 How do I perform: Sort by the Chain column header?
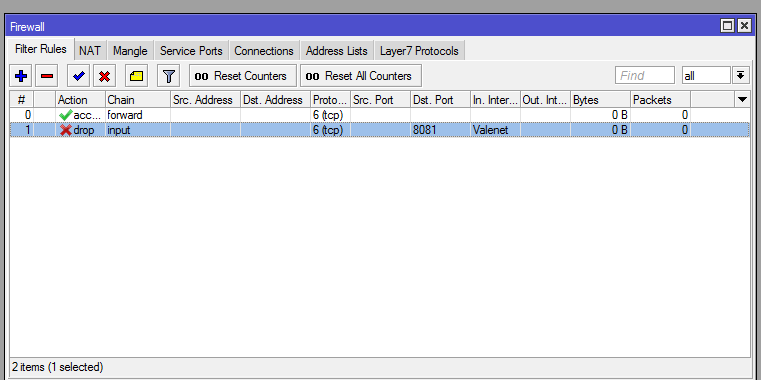[x=138, y=100]
